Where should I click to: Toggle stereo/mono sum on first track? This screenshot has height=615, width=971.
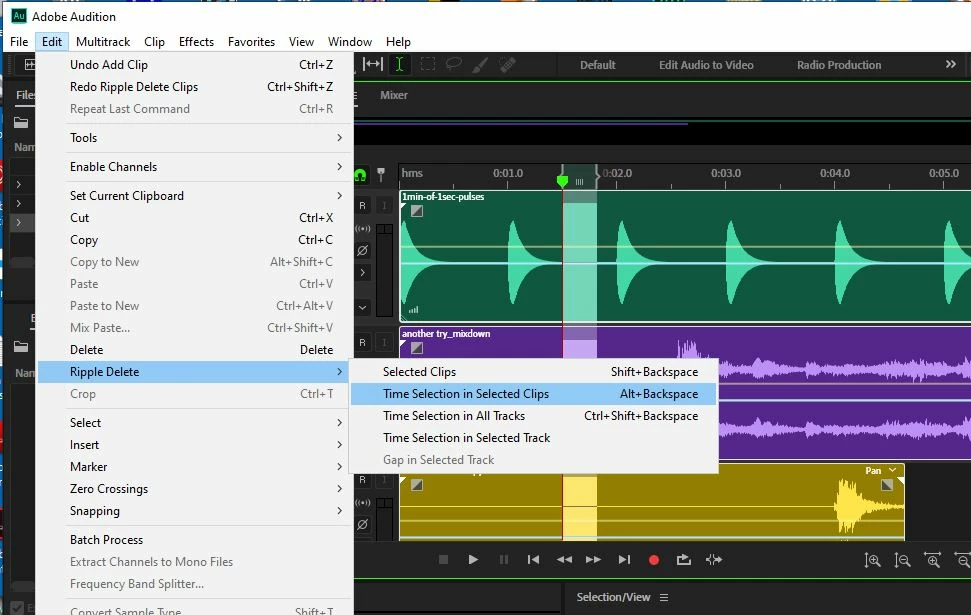(x=362, y=229)
